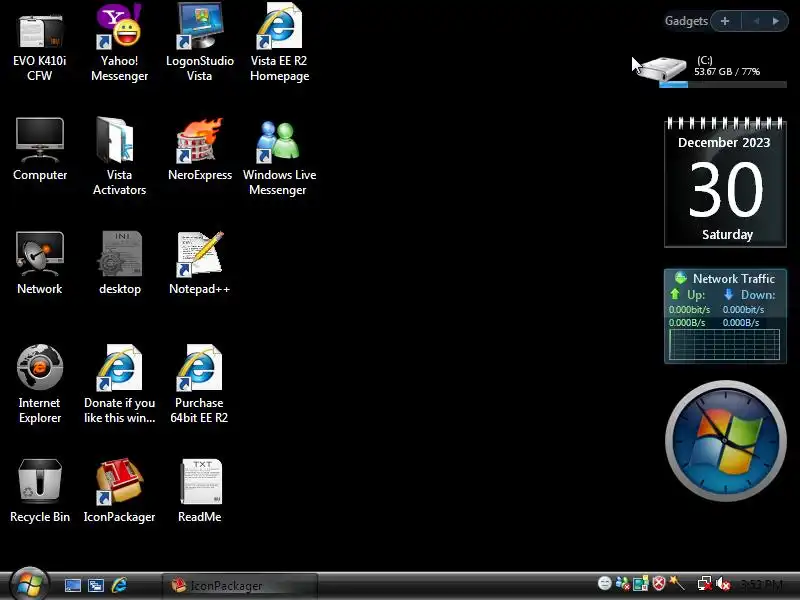Click the Windows Sidebar tray icon

pyautogui.click(x=640, y=583)
